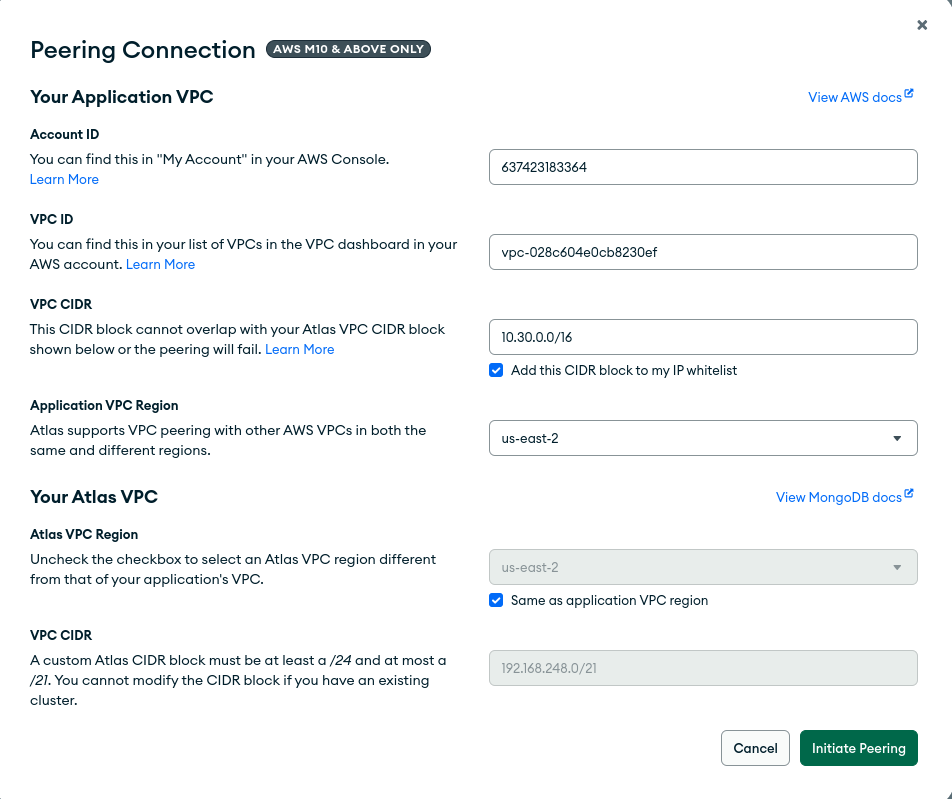Click external-link icon beside View MongoDB docs

pos(909,494)
